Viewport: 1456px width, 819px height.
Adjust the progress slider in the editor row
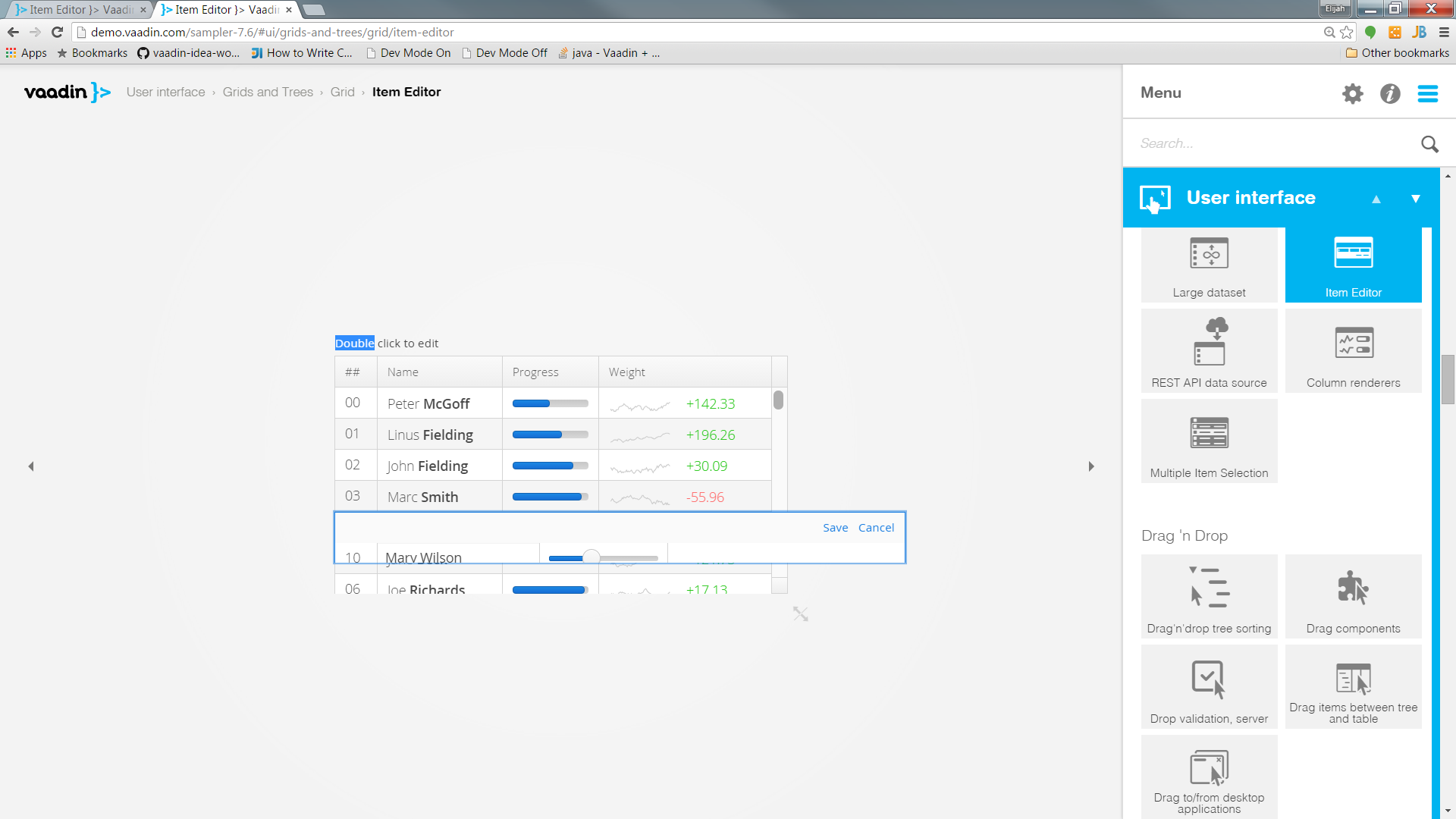coord(591,555)
